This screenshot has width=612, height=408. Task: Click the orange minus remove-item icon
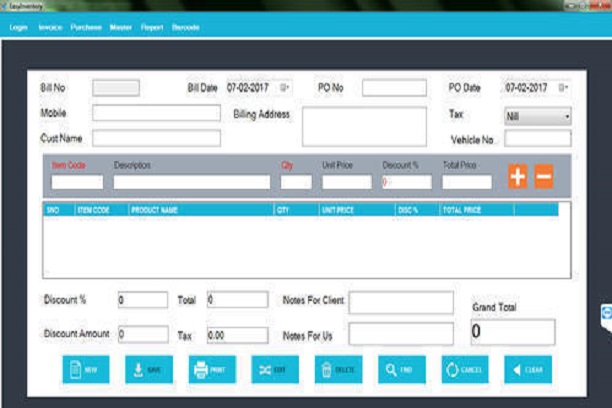(544, 176)
